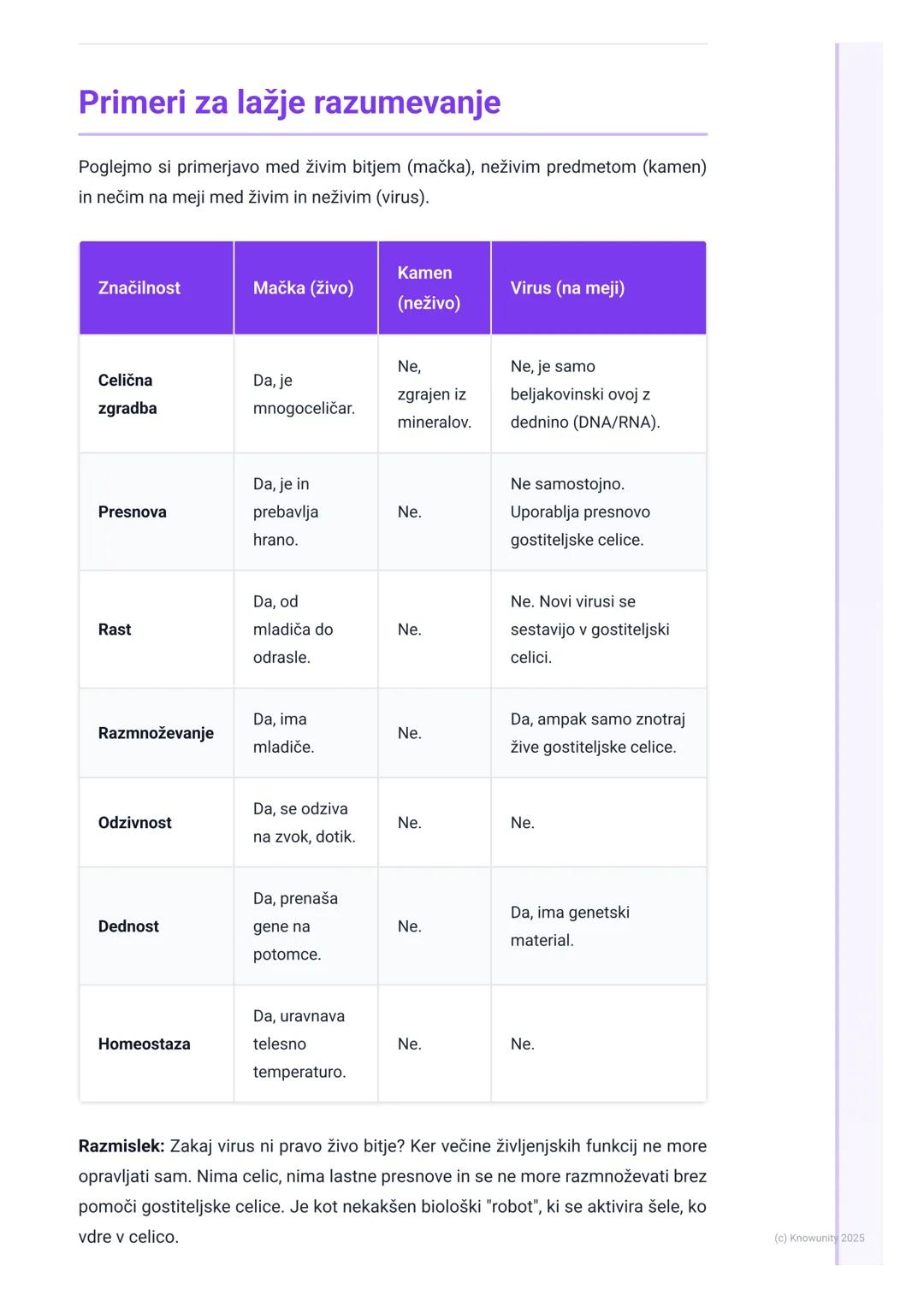This screenshot has width=924, height=1307.
Task: Select the "Kamen (neživo)" column header
Action: [x=429, y=288]
